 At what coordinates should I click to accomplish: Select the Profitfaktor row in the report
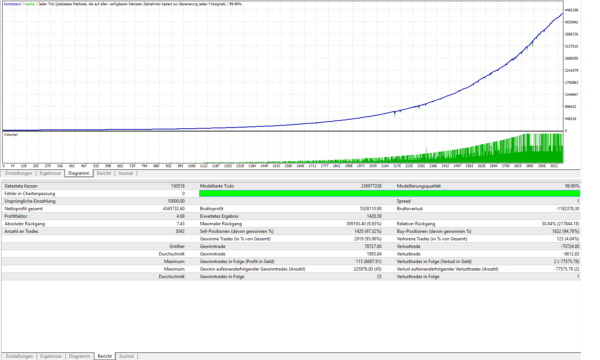[95, 216]
